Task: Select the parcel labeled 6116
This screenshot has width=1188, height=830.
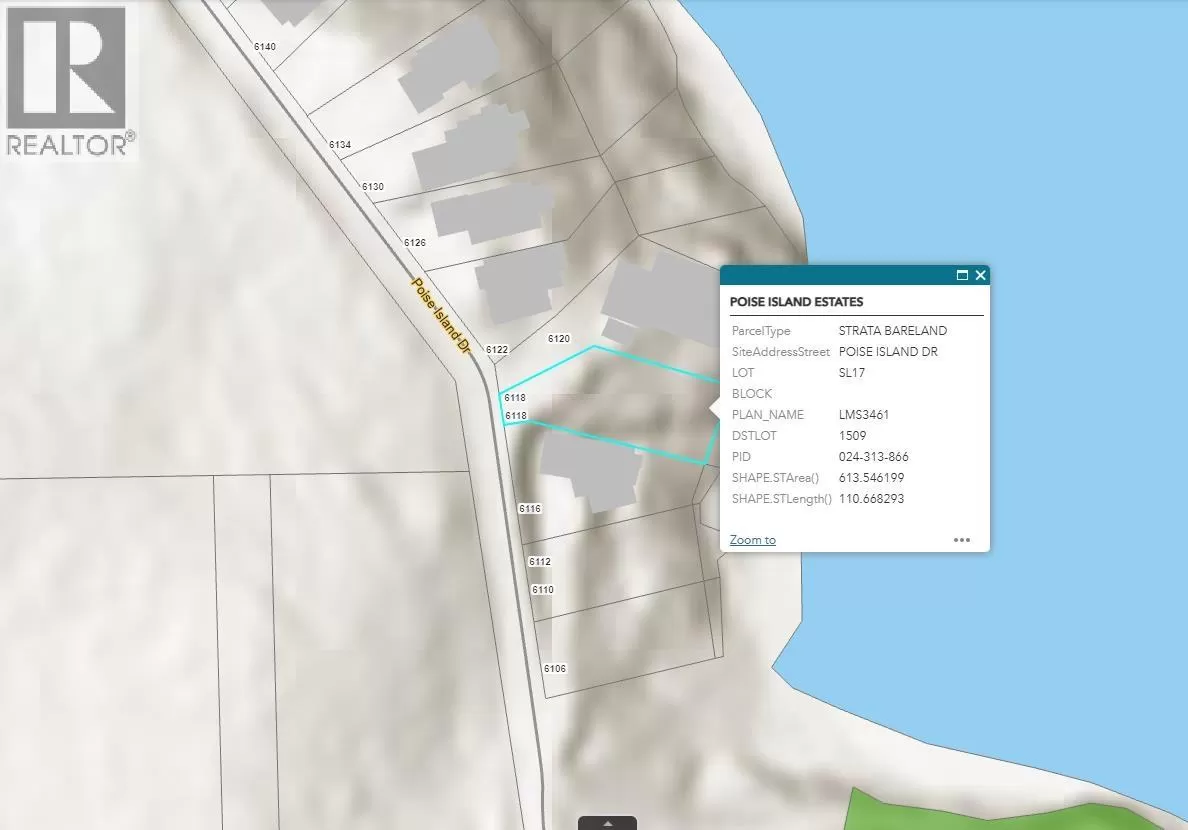Action: [529, 508]
